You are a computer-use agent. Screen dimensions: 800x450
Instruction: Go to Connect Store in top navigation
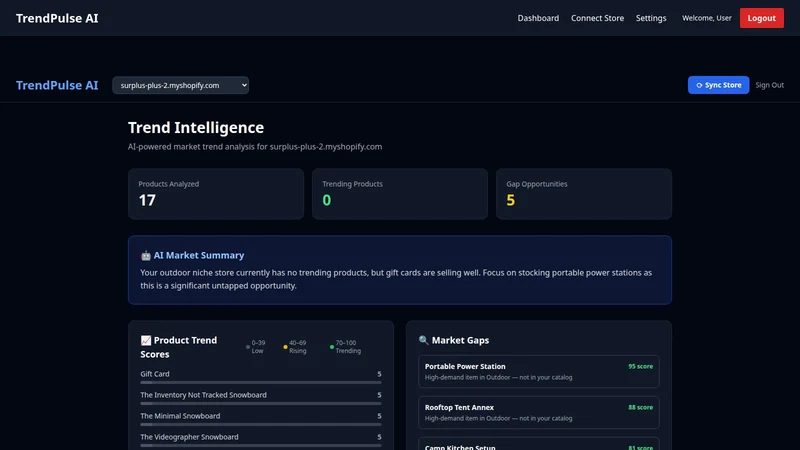(x=597, y=18)
